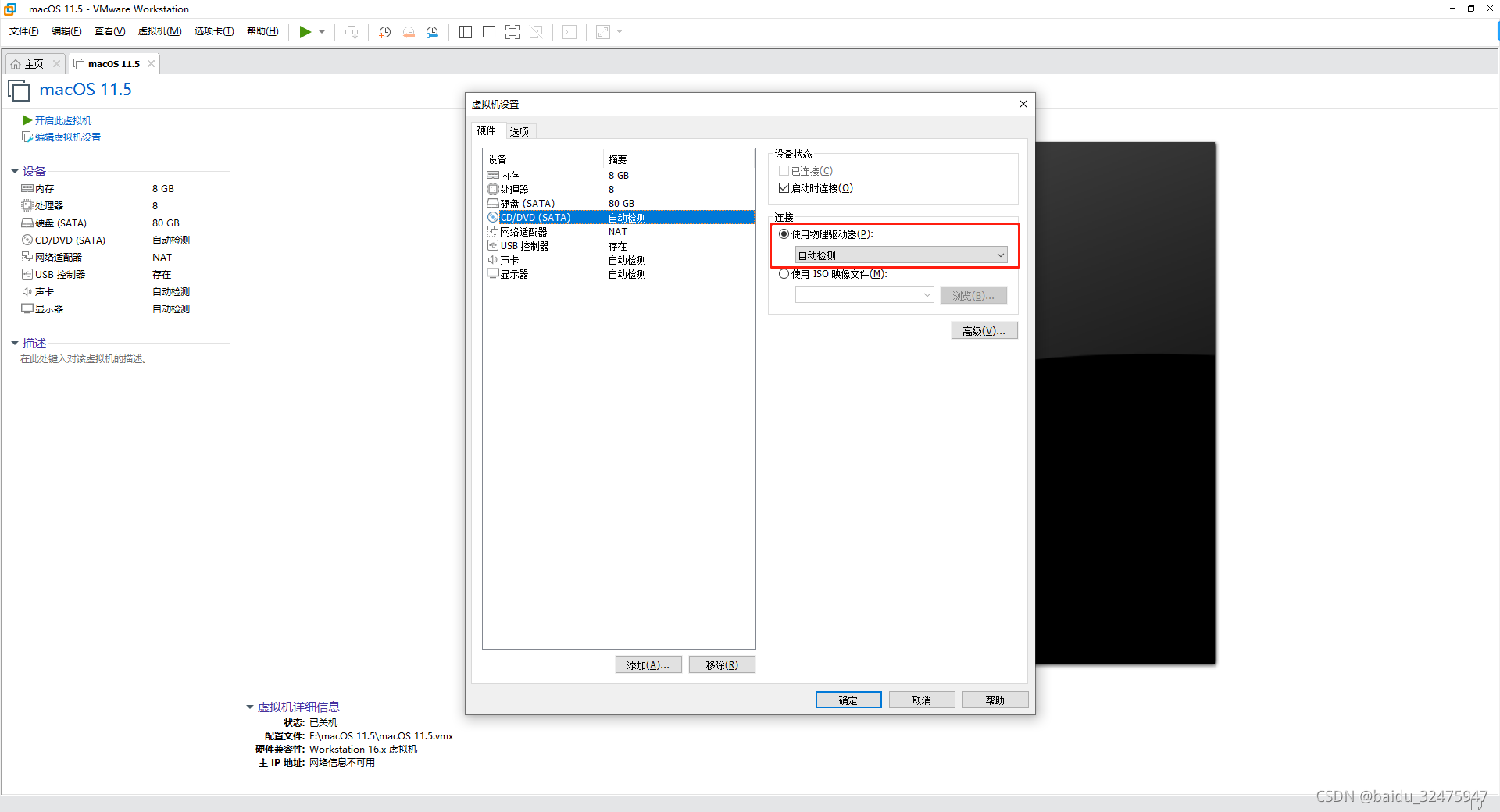This screenshot has height=812, width=1500.
Task: Select the 使用 ISO 映像文件 radio button
Action: click(x=784, y=274)
